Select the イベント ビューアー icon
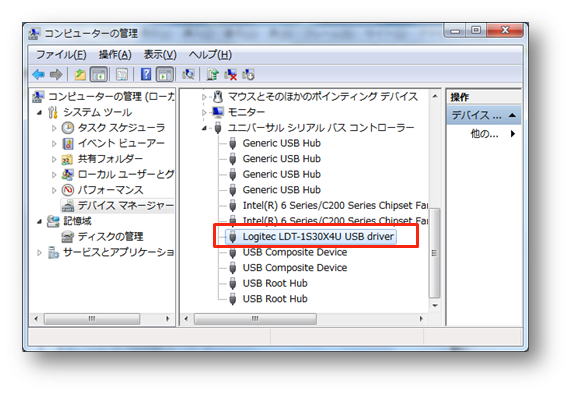 (68, 143)
